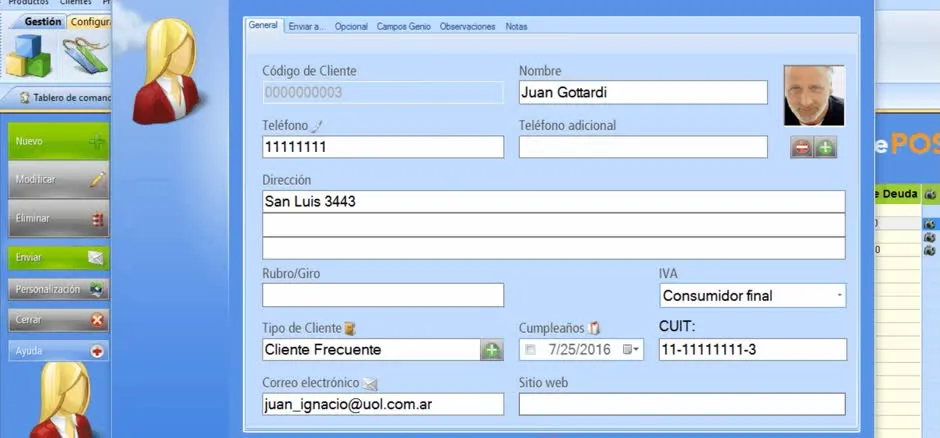Click the pencil icon on Modificar

click(97, 179)
